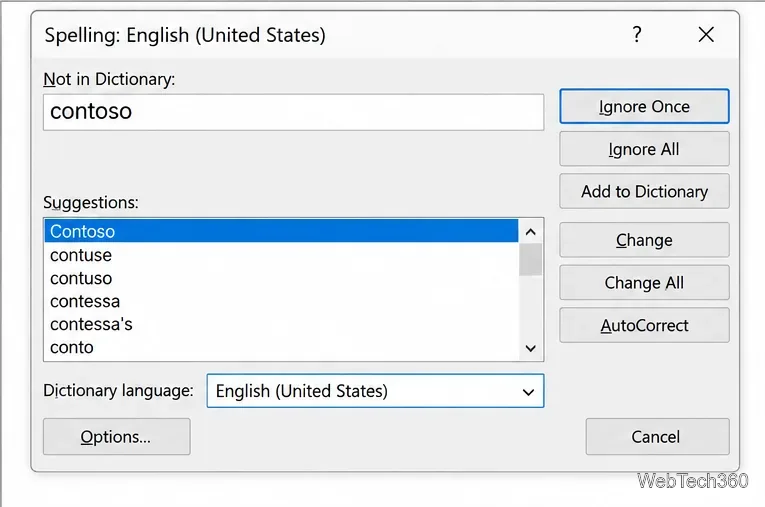Cancel the spelling dialog
The image size is (765, 507).
coord(657,437)
